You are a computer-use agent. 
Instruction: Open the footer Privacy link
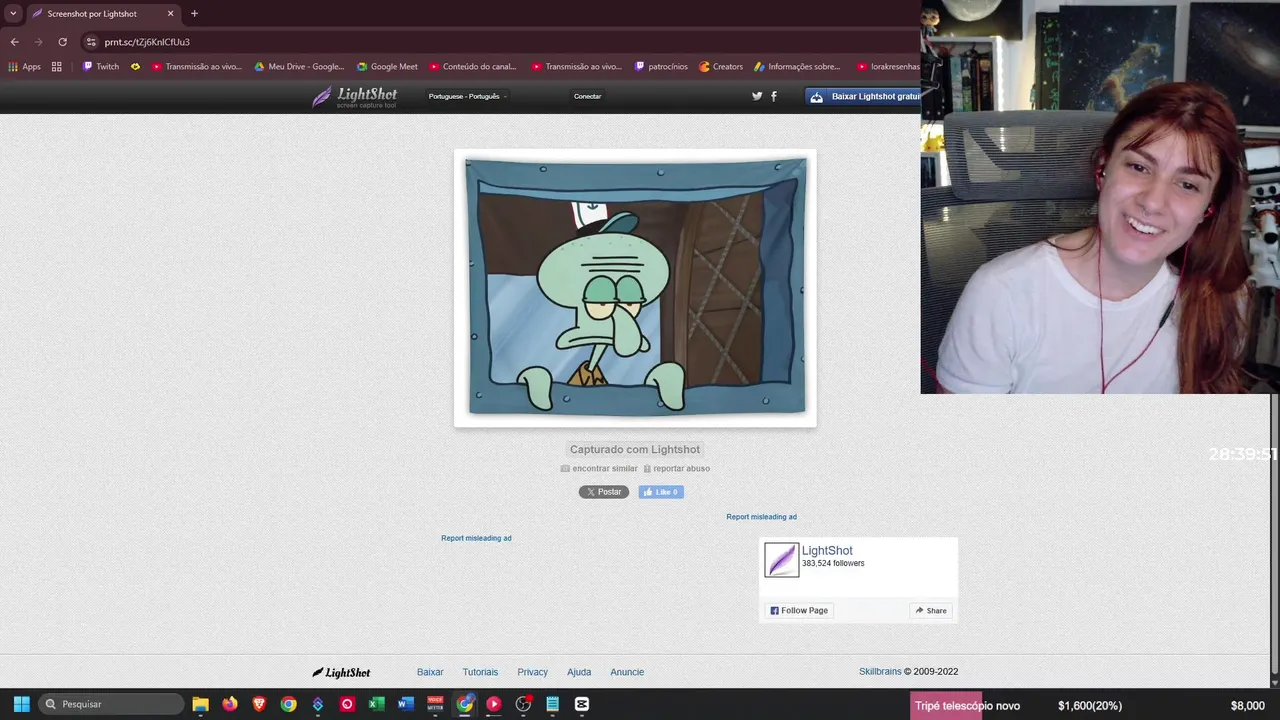click(x=532, y=672)
